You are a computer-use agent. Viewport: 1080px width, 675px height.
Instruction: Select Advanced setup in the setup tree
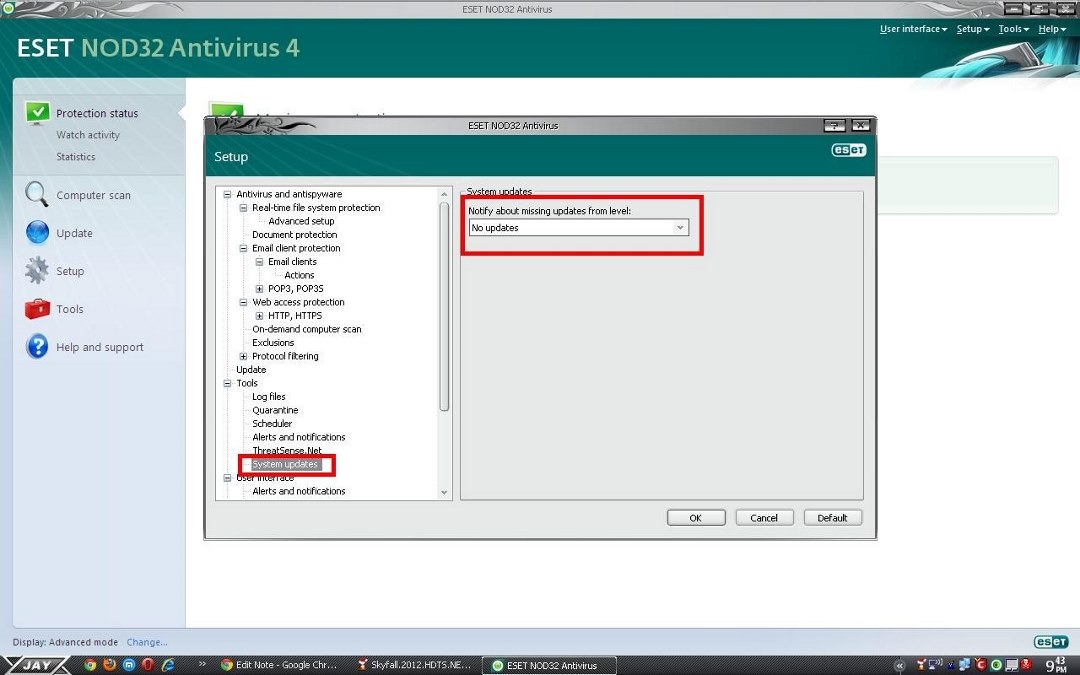coord(301,221)
